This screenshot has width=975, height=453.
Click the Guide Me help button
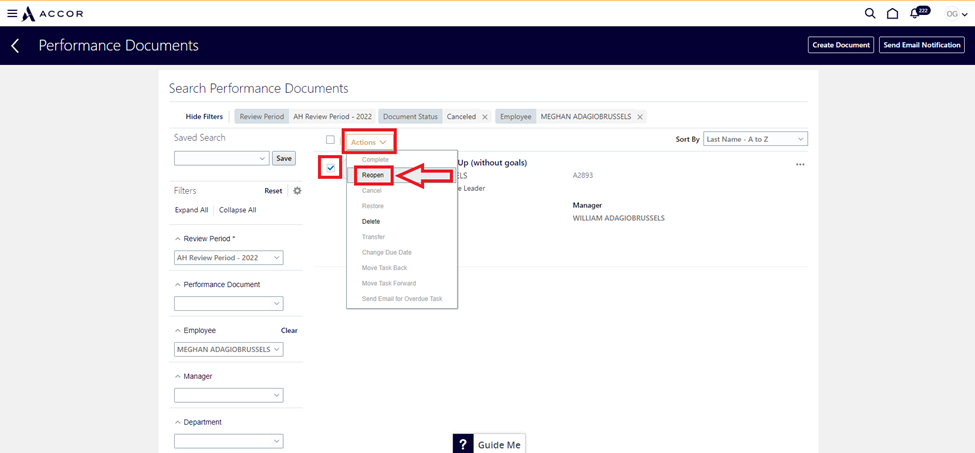[x=489, y=444]
